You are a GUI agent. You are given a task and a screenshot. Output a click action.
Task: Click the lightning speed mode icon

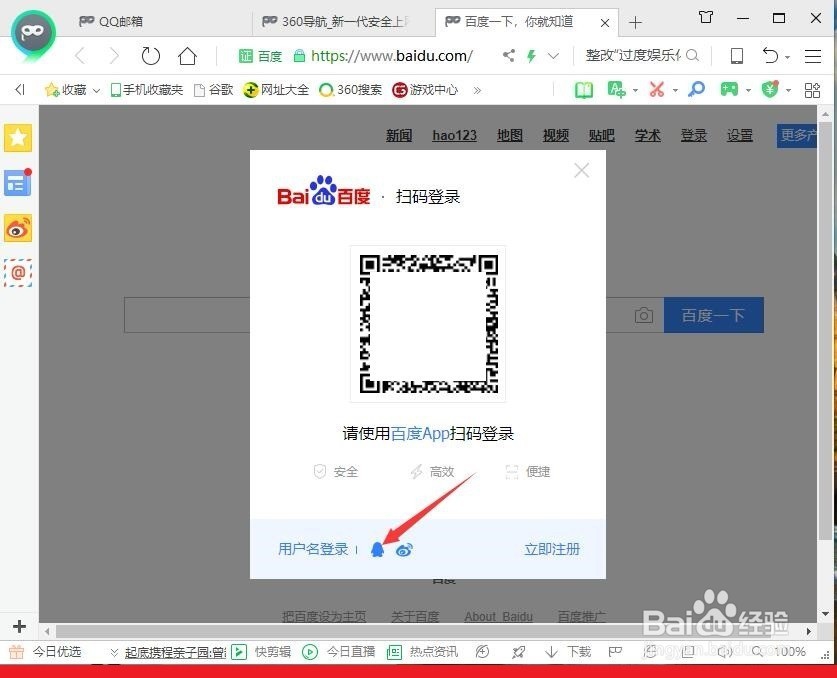point(531,56)
